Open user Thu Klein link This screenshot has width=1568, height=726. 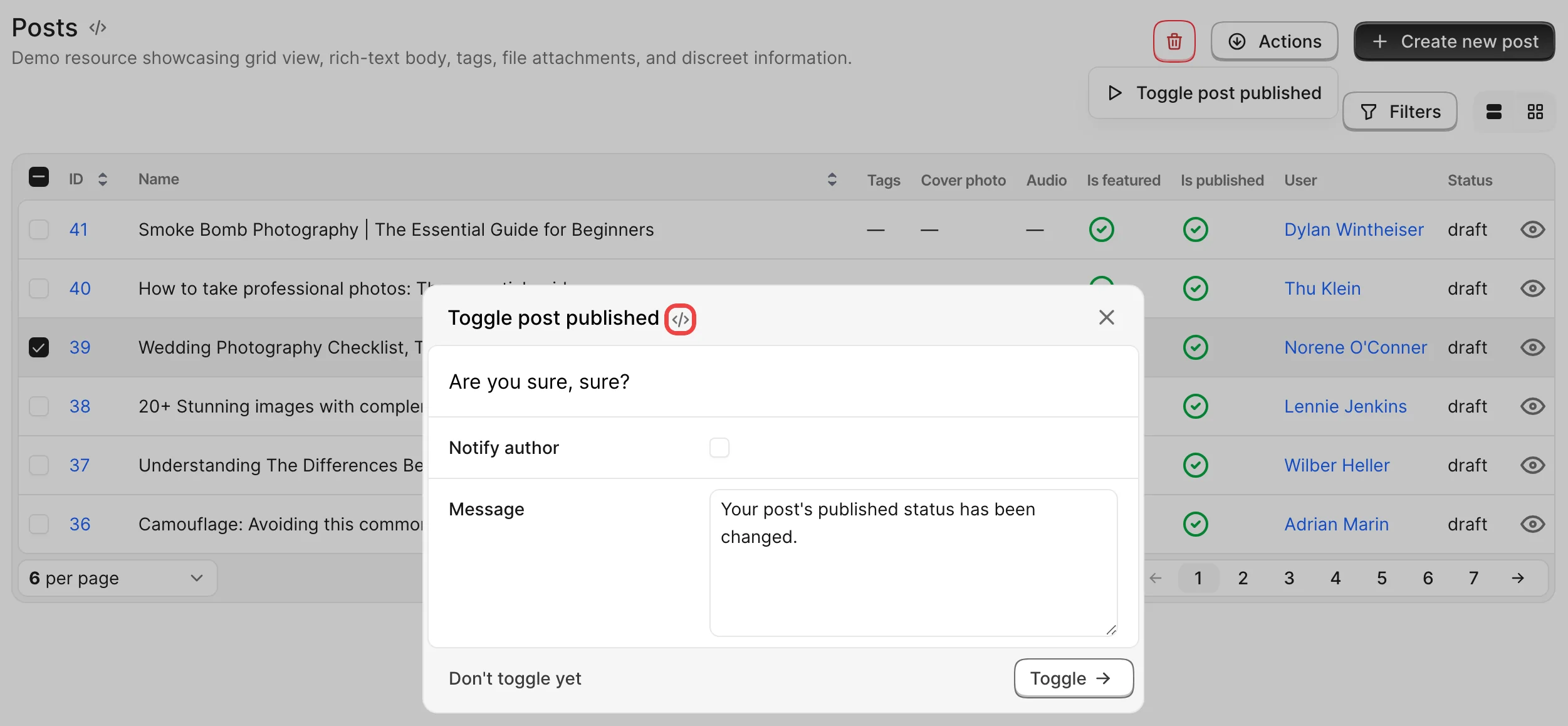coord(1322,288)
